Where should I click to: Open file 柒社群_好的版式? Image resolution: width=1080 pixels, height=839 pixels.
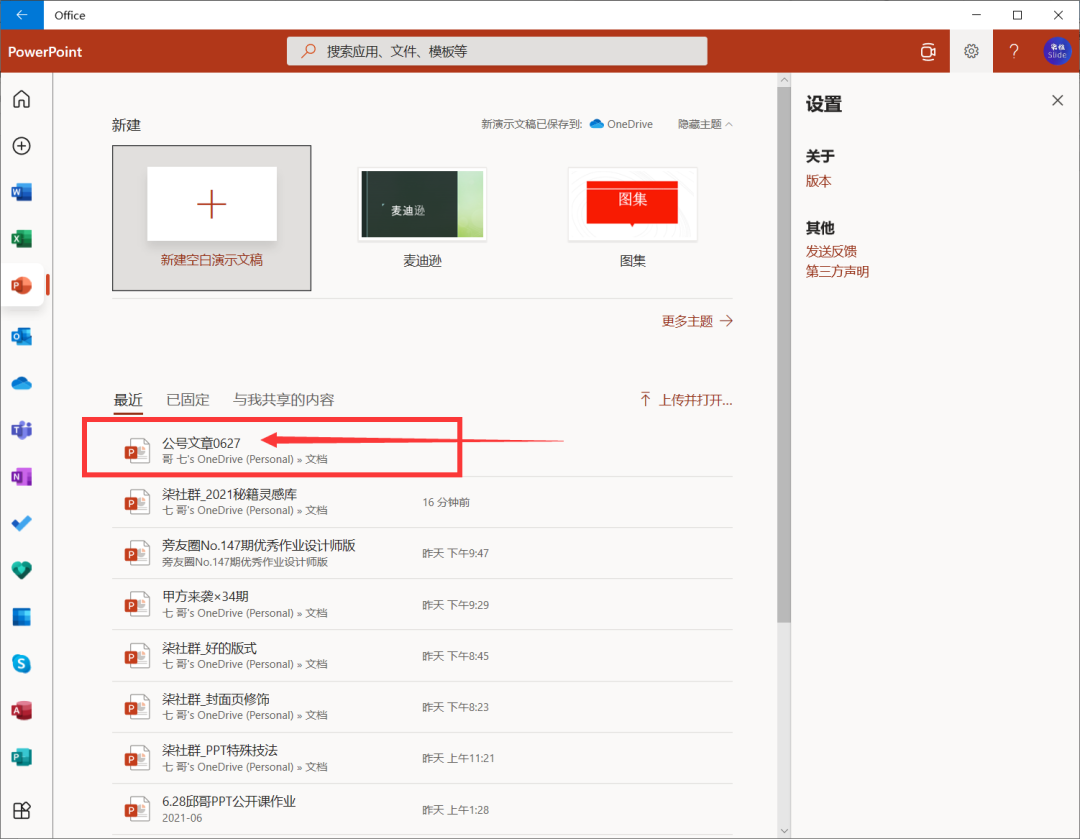(x=422, y=656)
